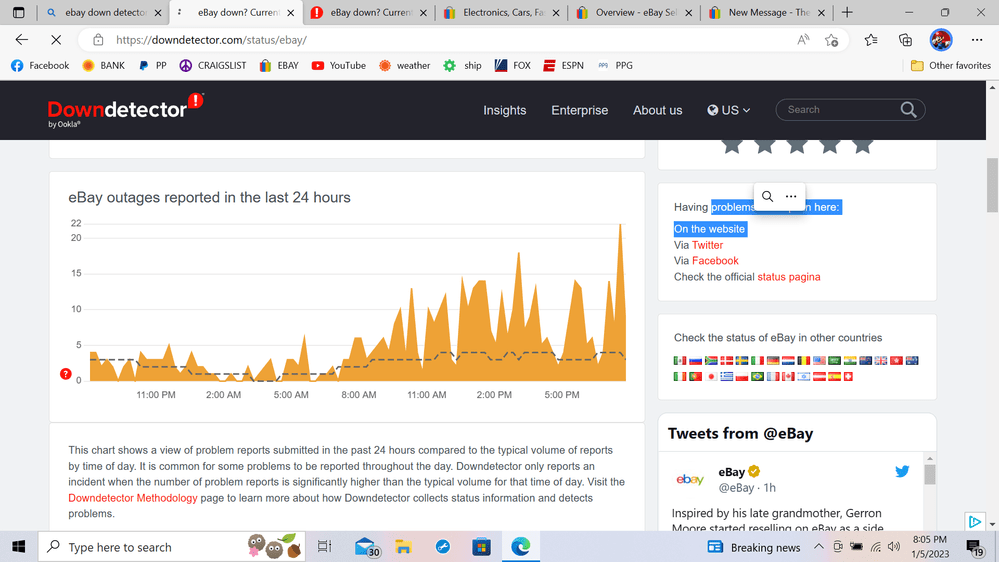This screenshot has height=562, width=999.
Task: Open File Explorer from the taskbar
Action: point(403,547)
